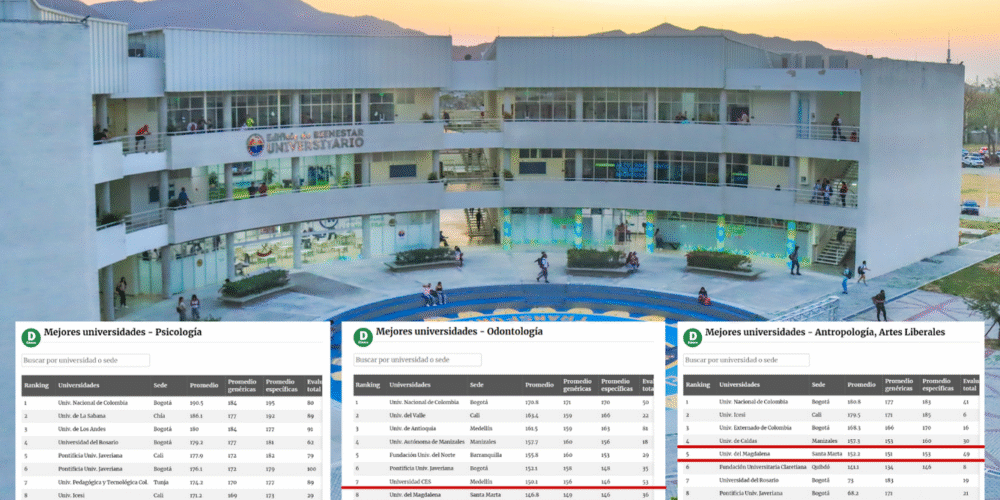The image size is (1000, 500).
Task: Sort Antropología table by Promedio genéricas header
Action: point(899,385)
